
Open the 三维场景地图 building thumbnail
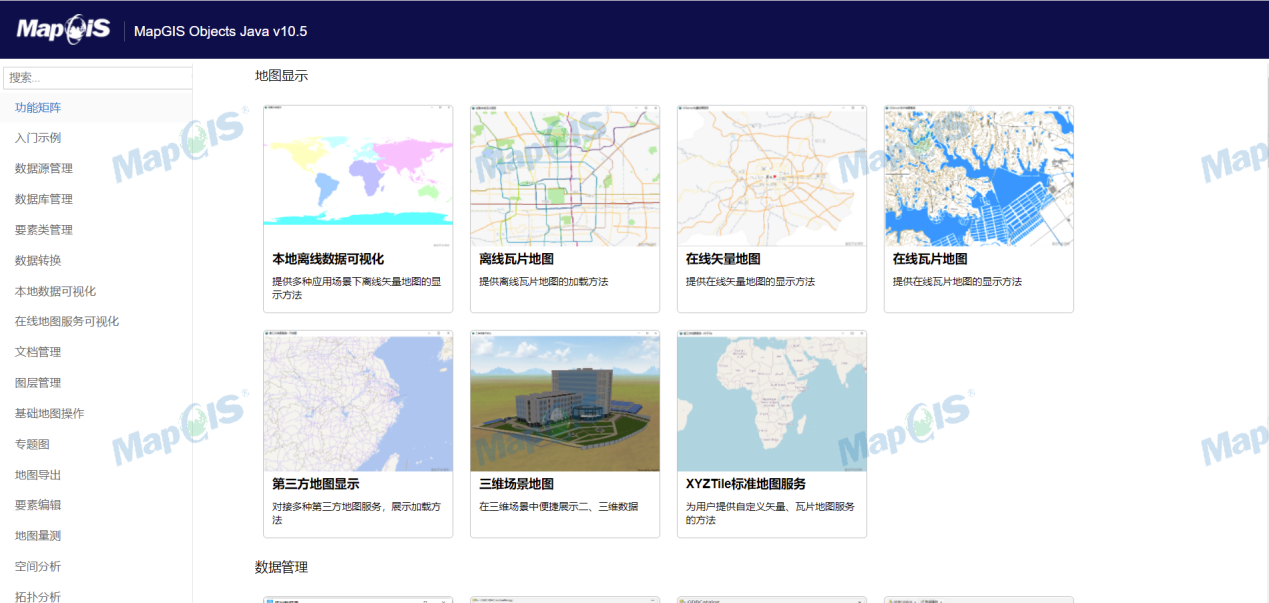point(565,401)
